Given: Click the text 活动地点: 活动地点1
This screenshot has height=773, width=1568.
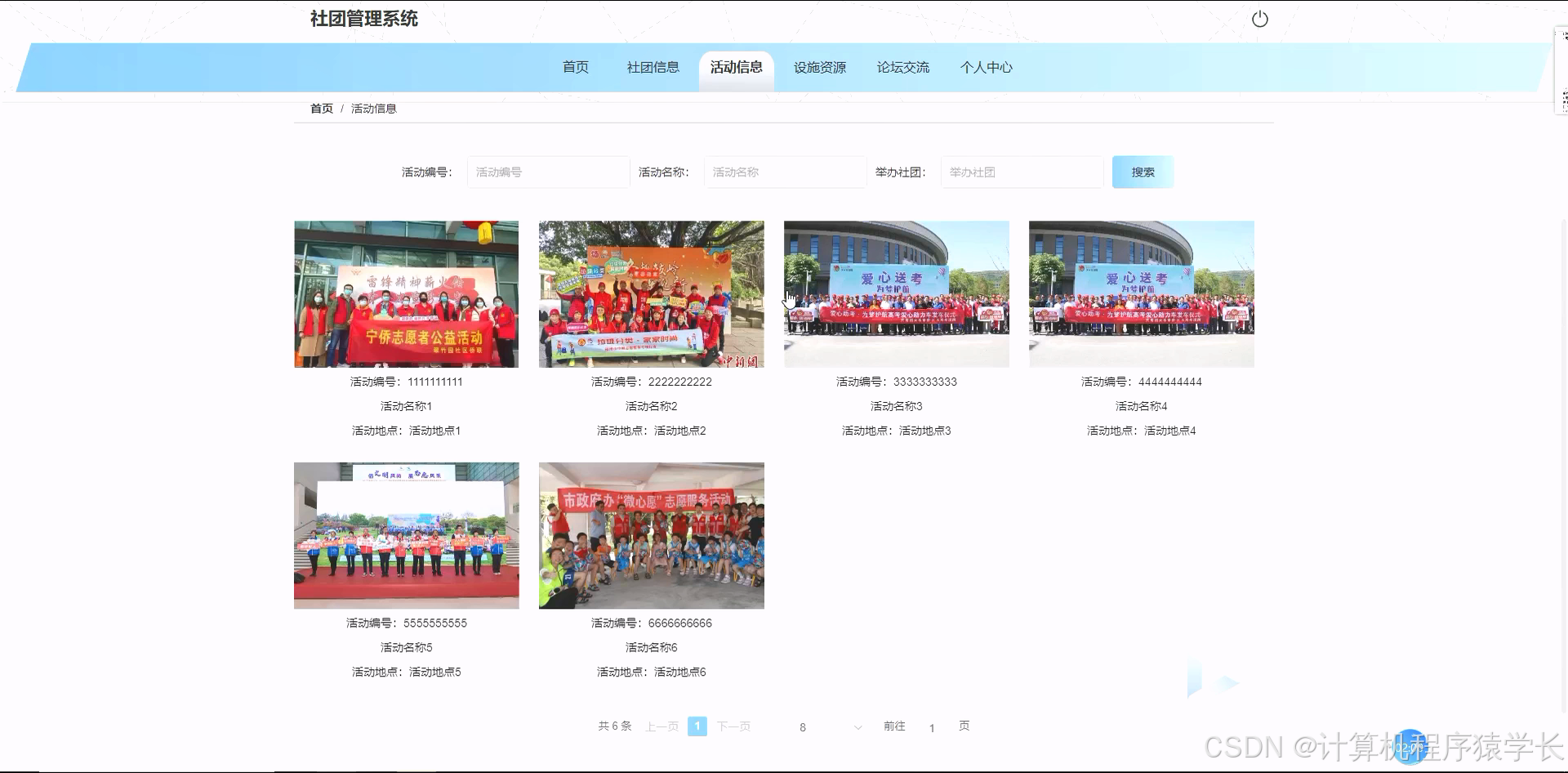Looking at the screenshot, I should pyautogui.click(x=407, y=431).
